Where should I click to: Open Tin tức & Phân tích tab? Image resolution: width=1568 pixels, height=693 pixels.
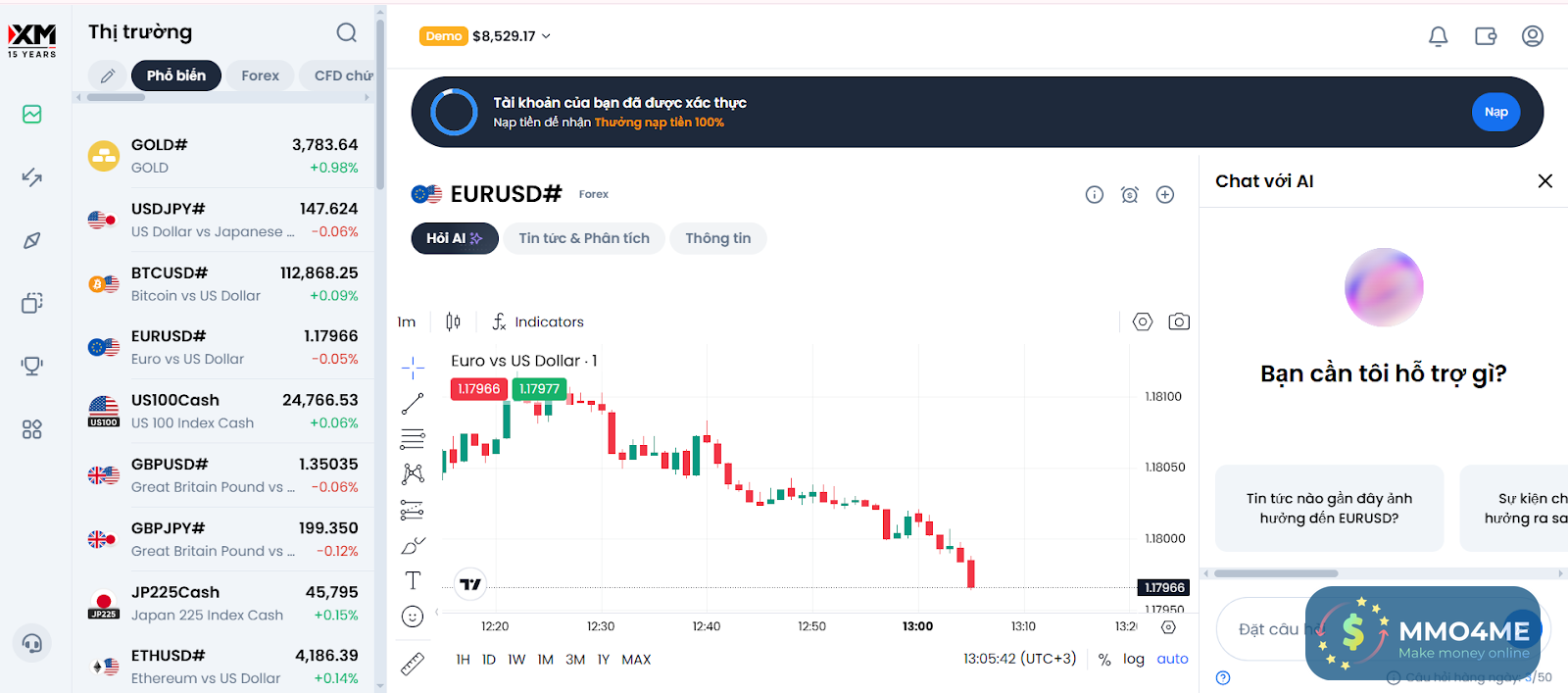click(584, 238)
